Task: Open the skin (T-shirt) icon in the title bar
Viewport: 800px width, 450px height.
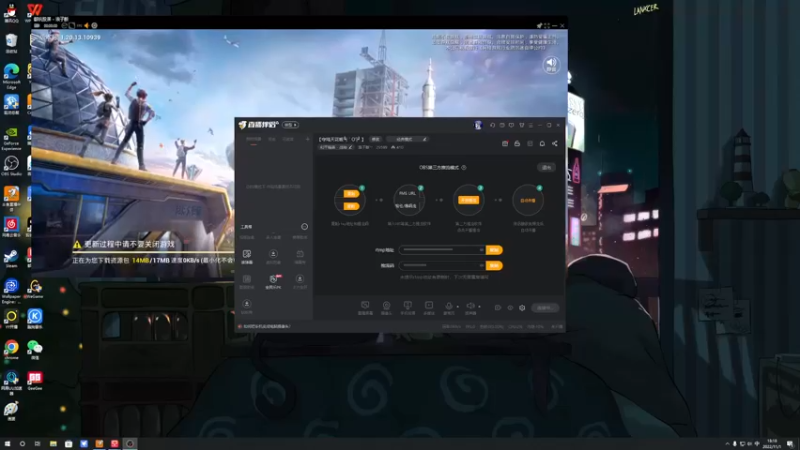Action: point(521,125)
